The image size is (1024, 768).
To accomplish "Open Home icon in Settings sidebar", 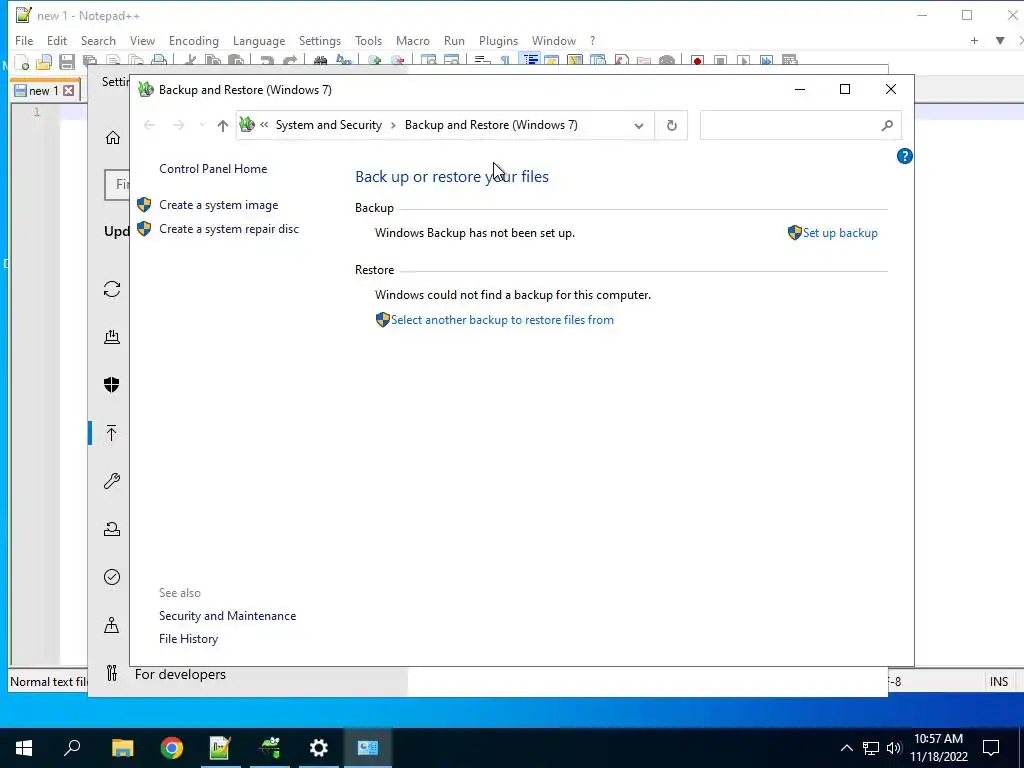I will 112,138.
